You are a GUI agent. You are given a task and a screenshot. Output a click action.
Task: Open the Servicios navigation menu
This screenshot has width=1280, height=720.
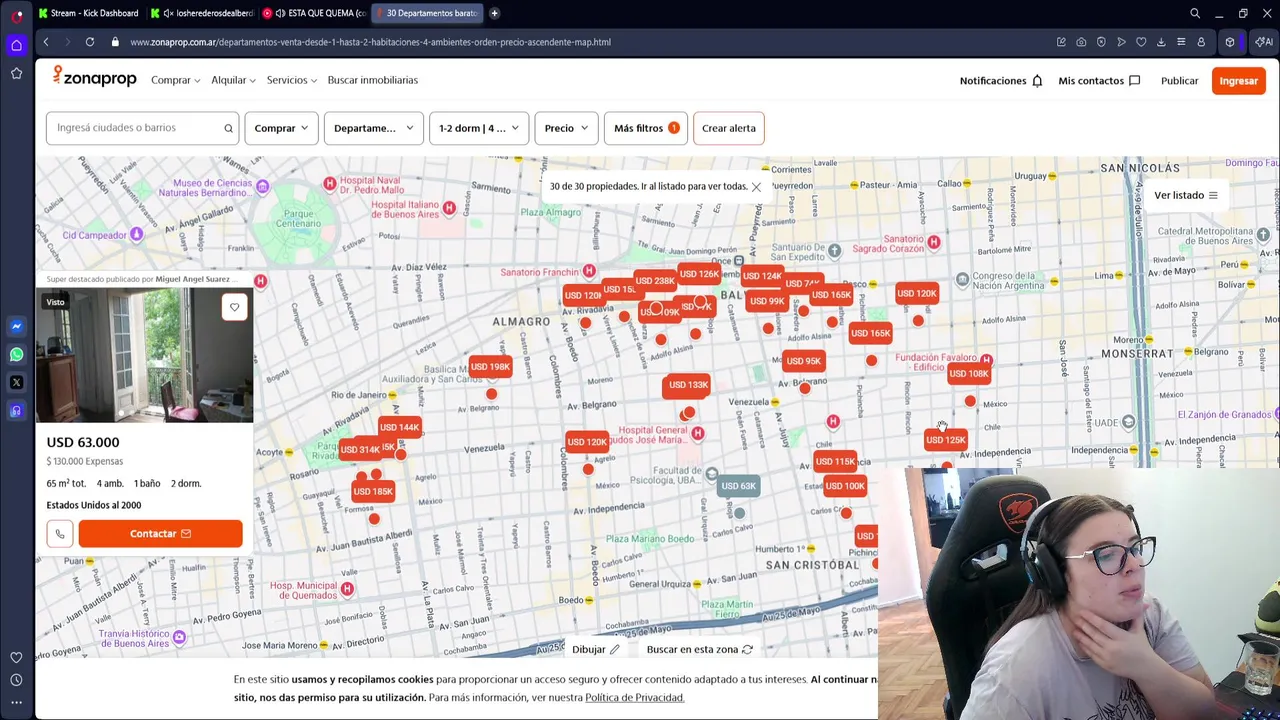(x=291, y=80)
